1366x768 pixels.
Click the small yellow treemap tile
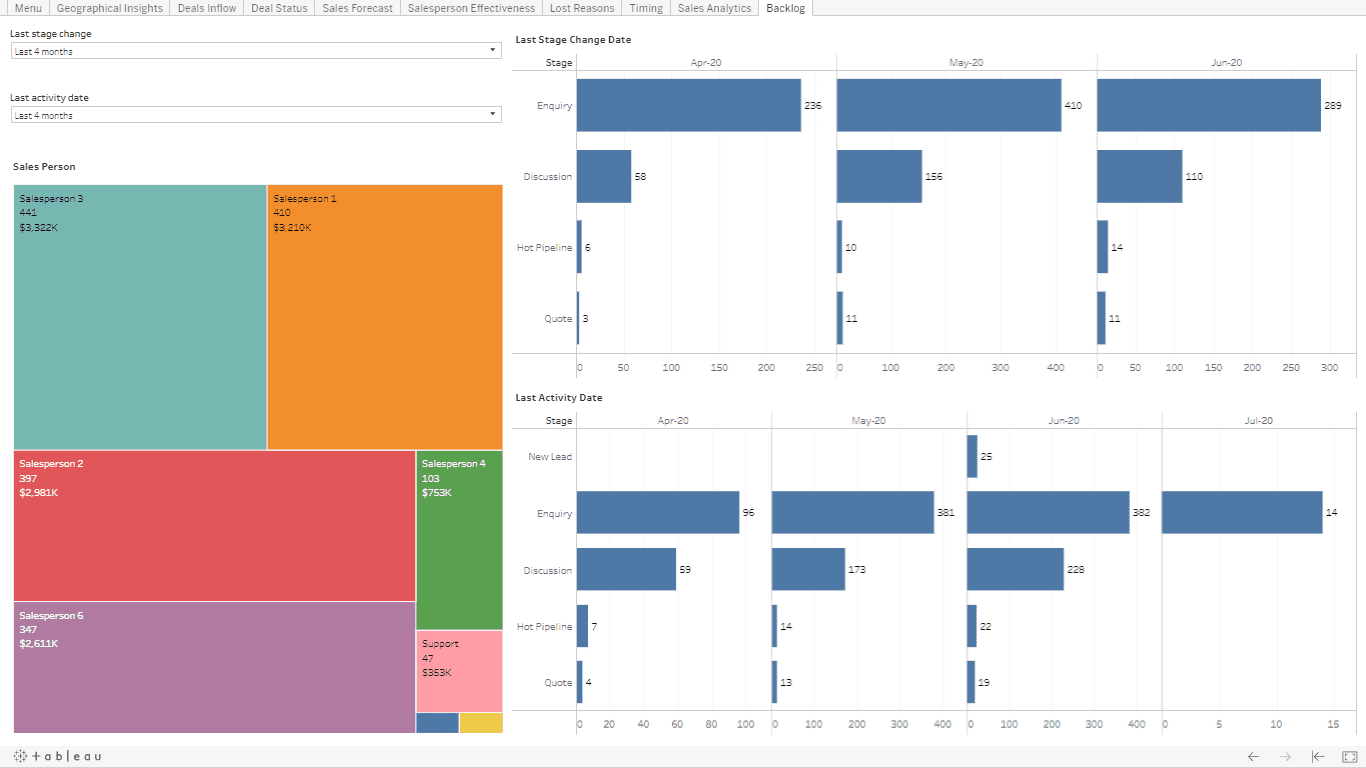481,723
